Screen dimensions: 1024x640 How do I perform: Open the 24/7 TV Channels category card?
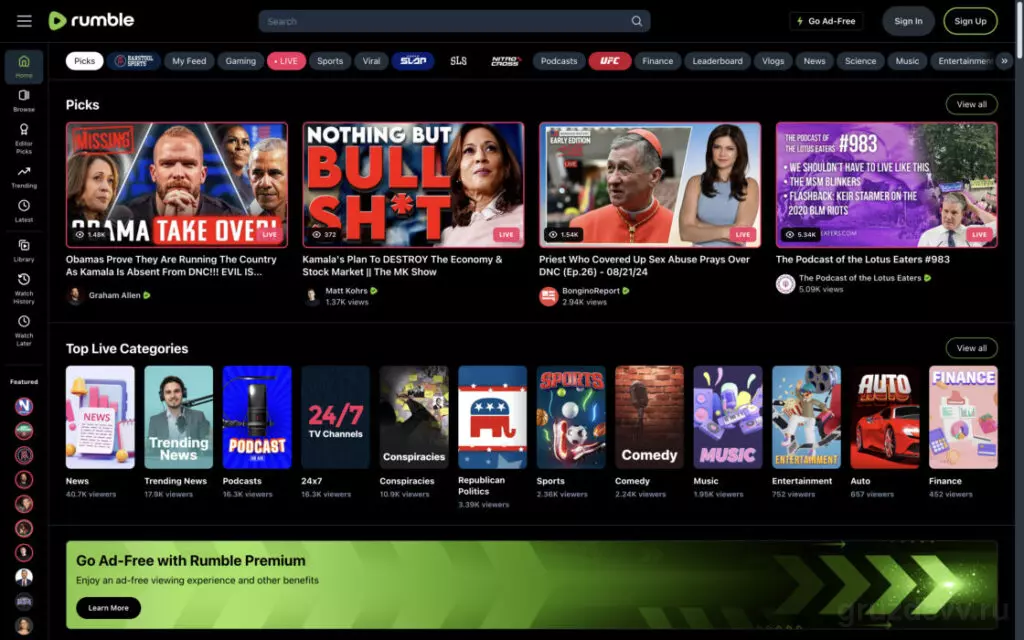(x=335, y=417)
